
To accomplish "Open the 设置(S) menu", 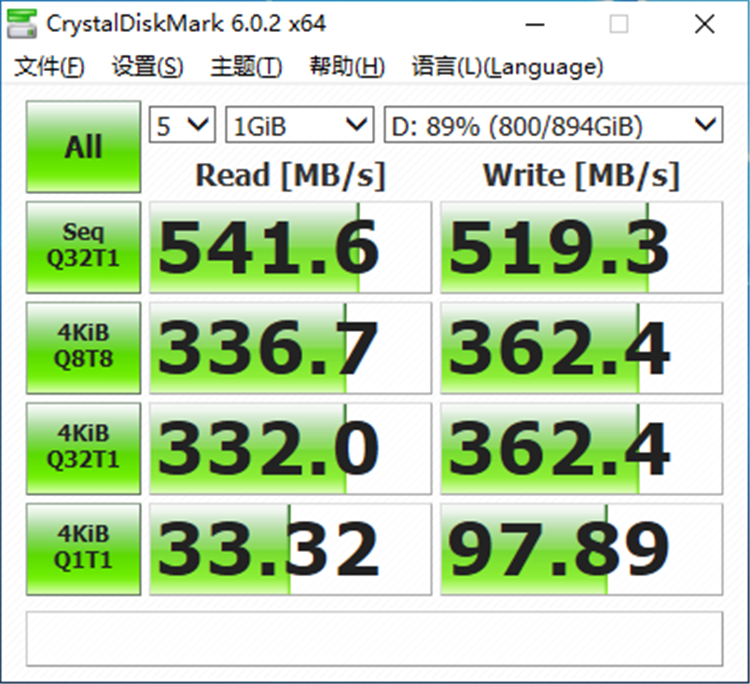I will 147,66.
